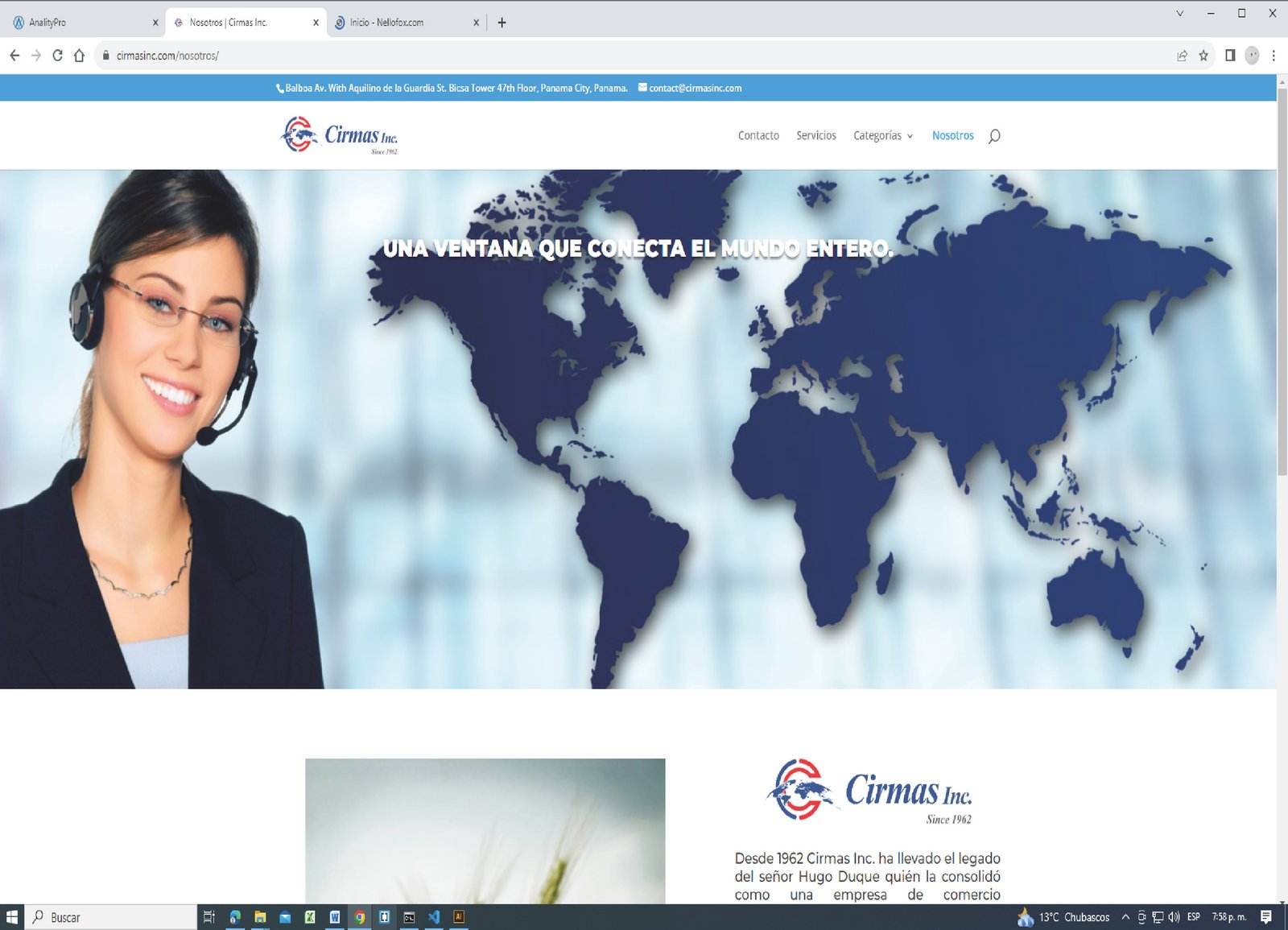Image resolution: width=1288 pixels, height=930 pixels.
Task: Click the contact@cirmasinc.com email link
Action: point(695,89)
